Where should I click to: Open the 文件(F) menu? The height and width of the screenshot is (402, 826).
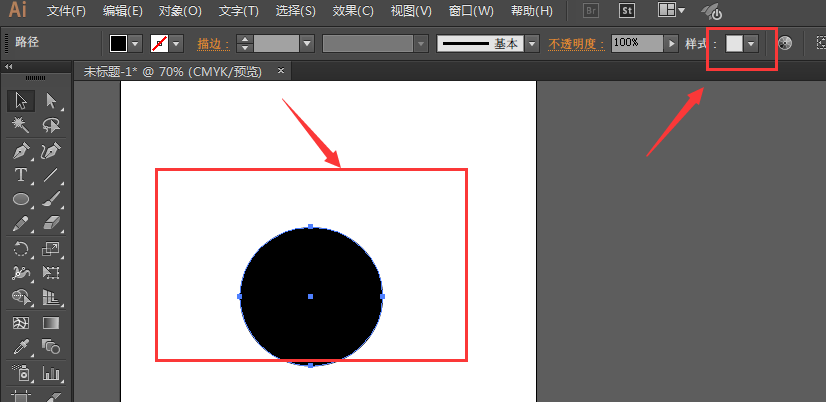[x=66, y=11]
